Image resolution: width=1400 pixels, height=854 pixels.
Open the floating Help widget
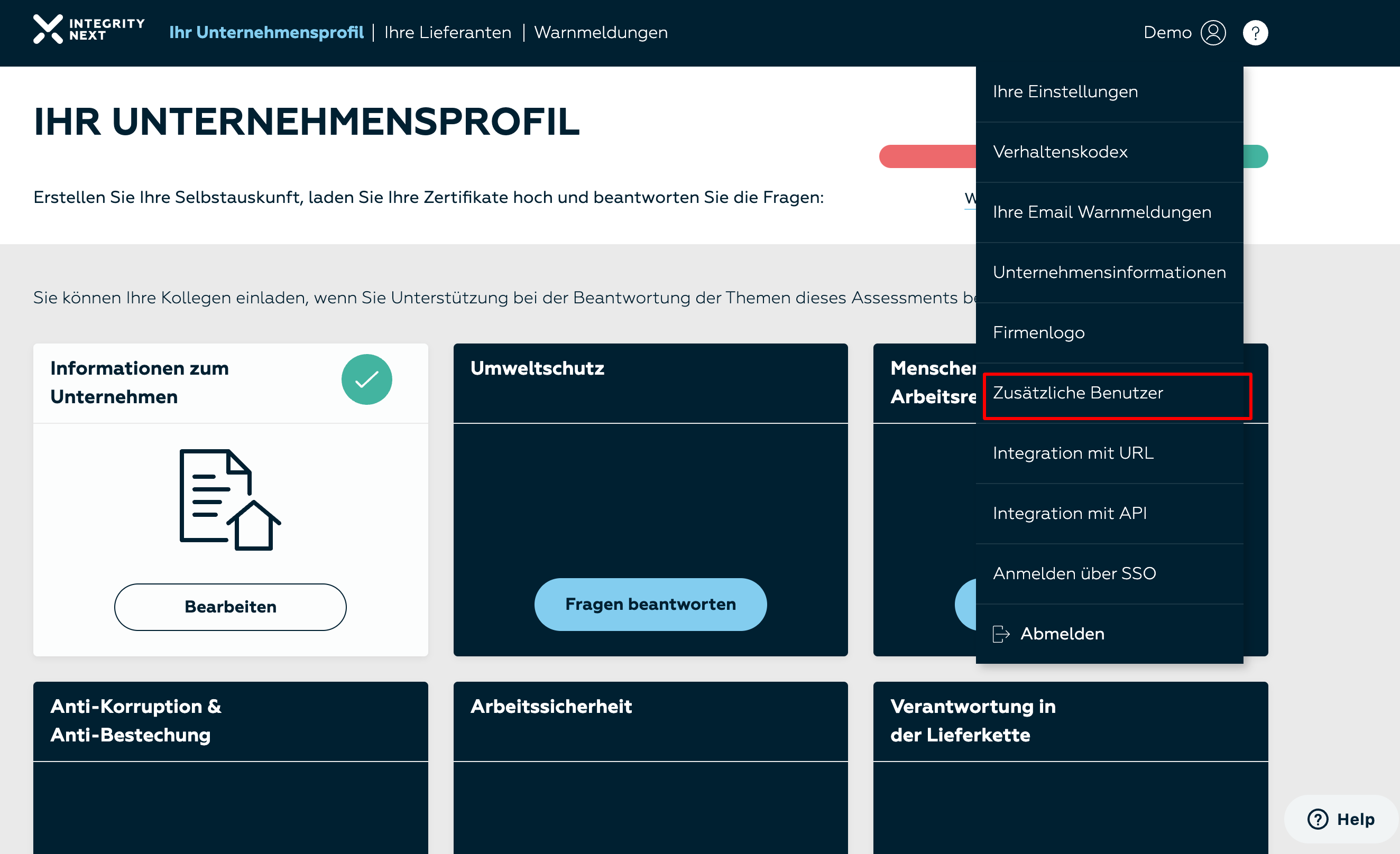[x=1340, y=819]
